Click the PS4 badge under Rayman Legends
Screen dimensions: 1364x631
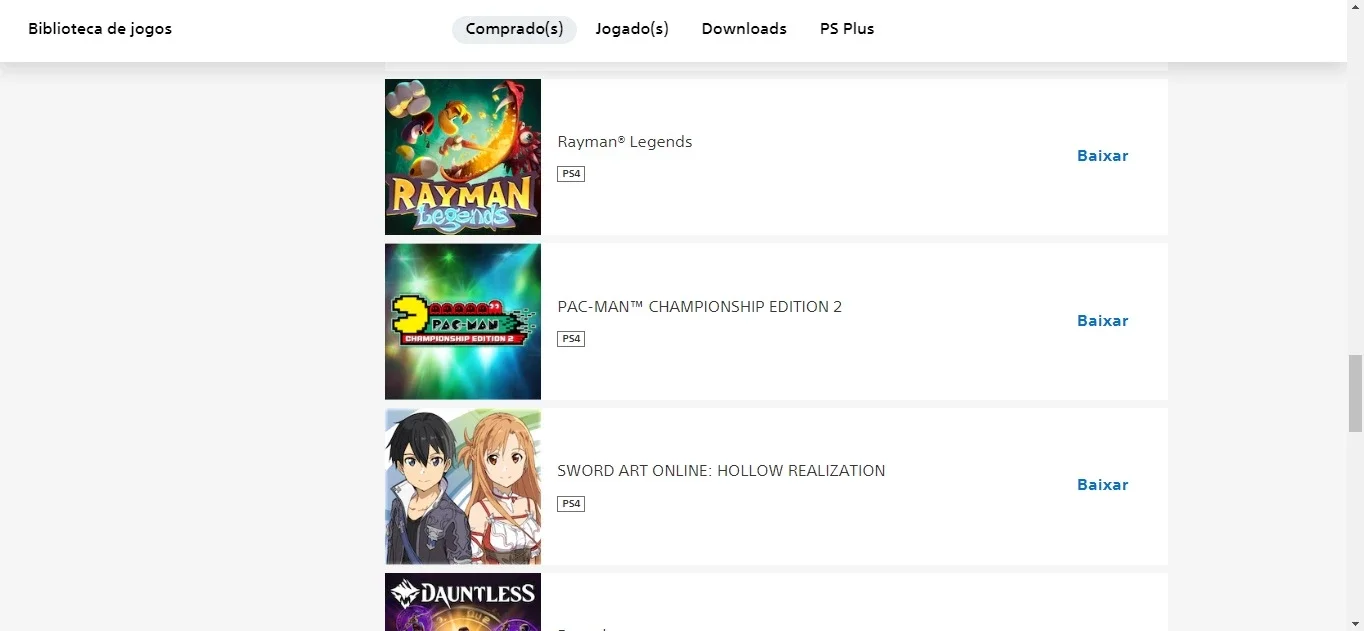click(571, 174)
